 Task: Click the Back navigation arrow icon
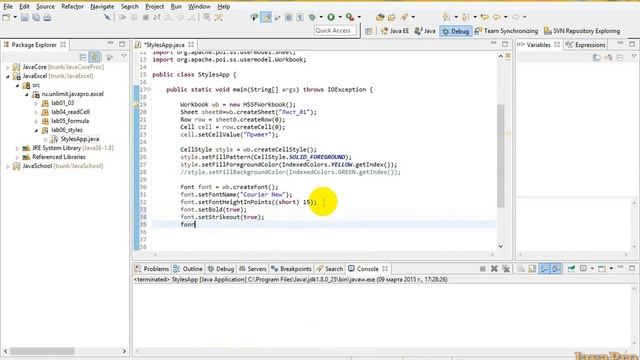496,17
